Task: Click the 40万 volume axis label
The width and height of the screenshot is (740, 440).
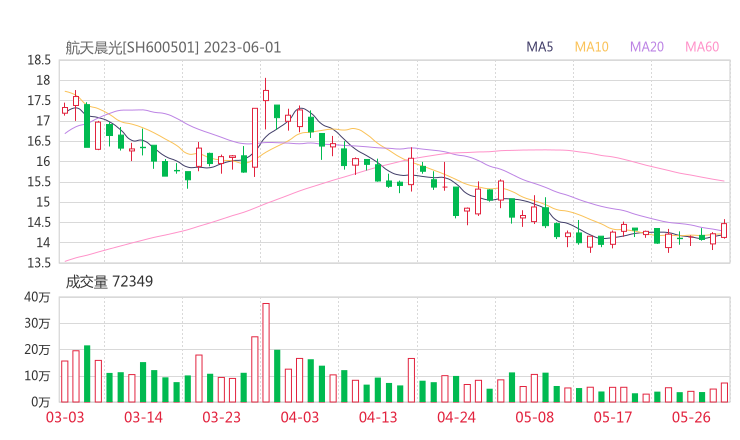Action: (37, 297)
